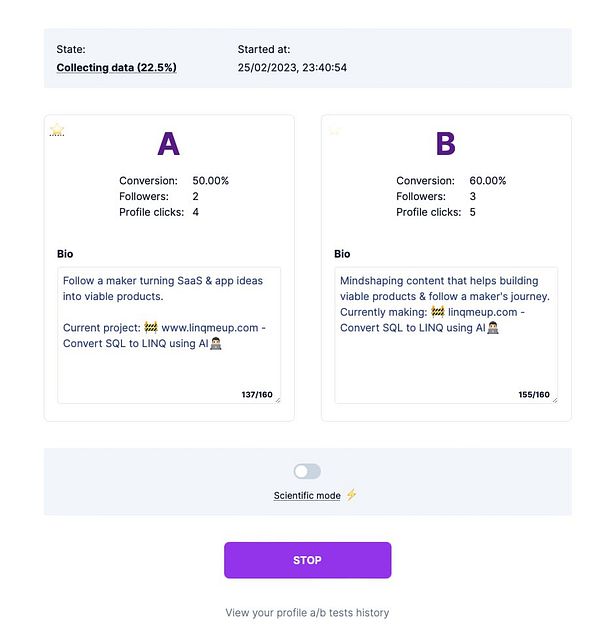Click the Started at timestamp 25/02/2023
Image resolution: width=600 pixels, height=640 pixels.
pos(292,68)
